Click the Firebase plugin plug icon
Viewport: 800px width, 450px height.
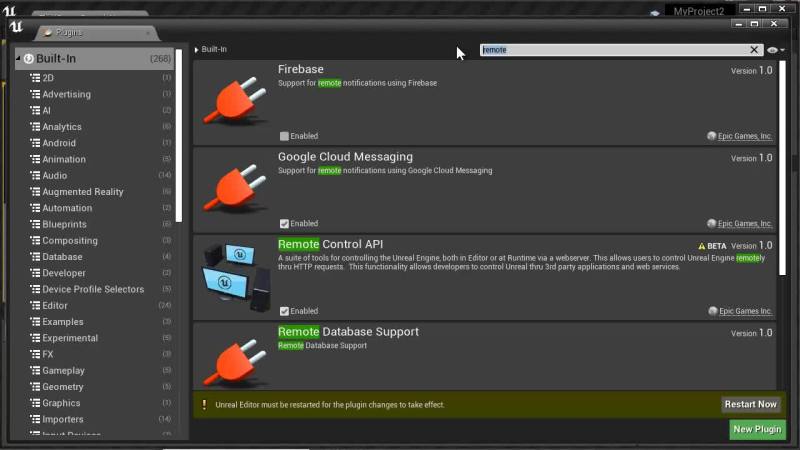pyautogui.click(x=235, y=101)
